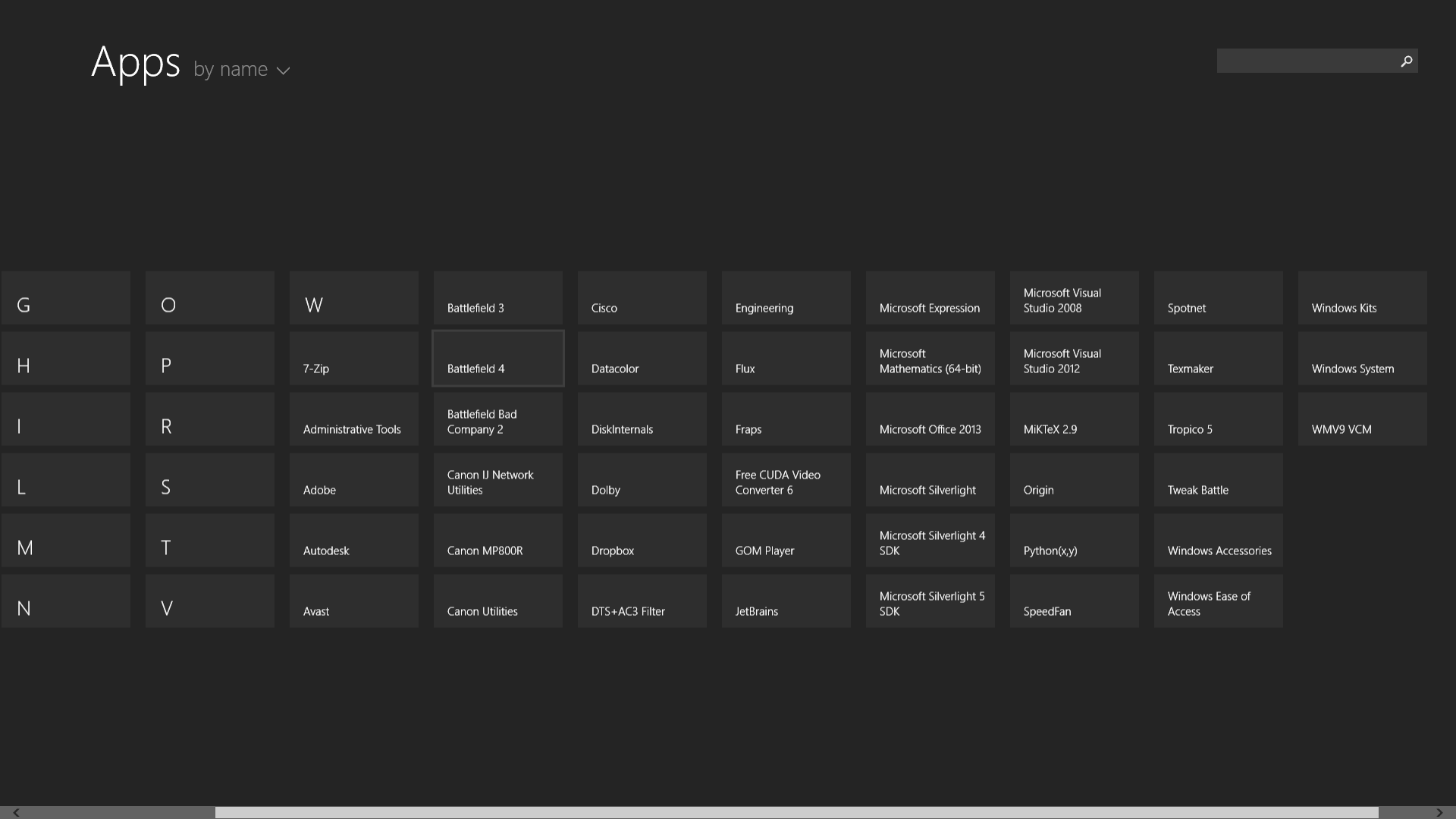Open the Python(x,y) tile

1075,541
